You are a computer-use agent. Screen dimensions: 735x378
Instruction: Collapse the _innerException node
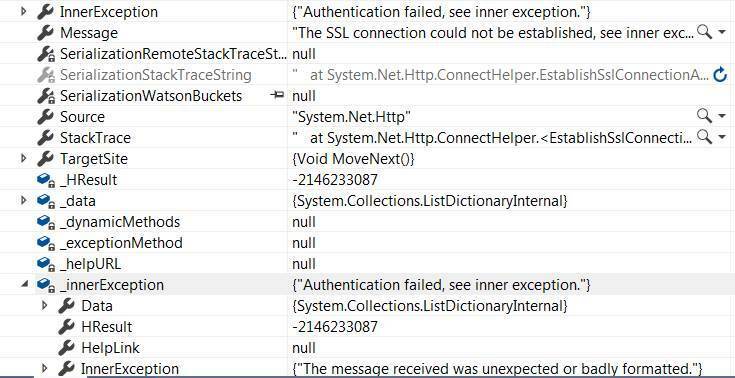(x=24, y=284)
